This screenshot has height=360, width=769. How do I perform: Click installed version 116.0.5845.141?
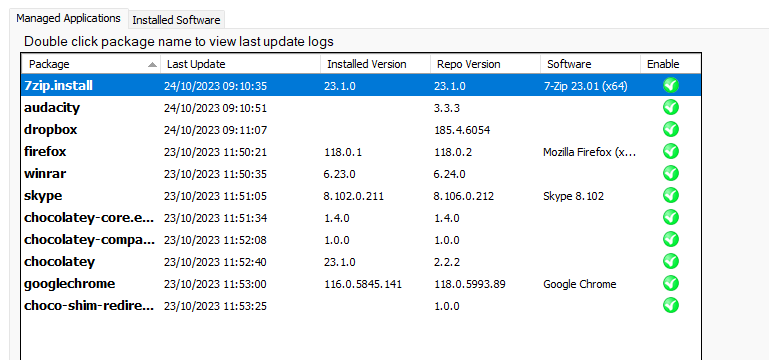click(x=363, y=284)
